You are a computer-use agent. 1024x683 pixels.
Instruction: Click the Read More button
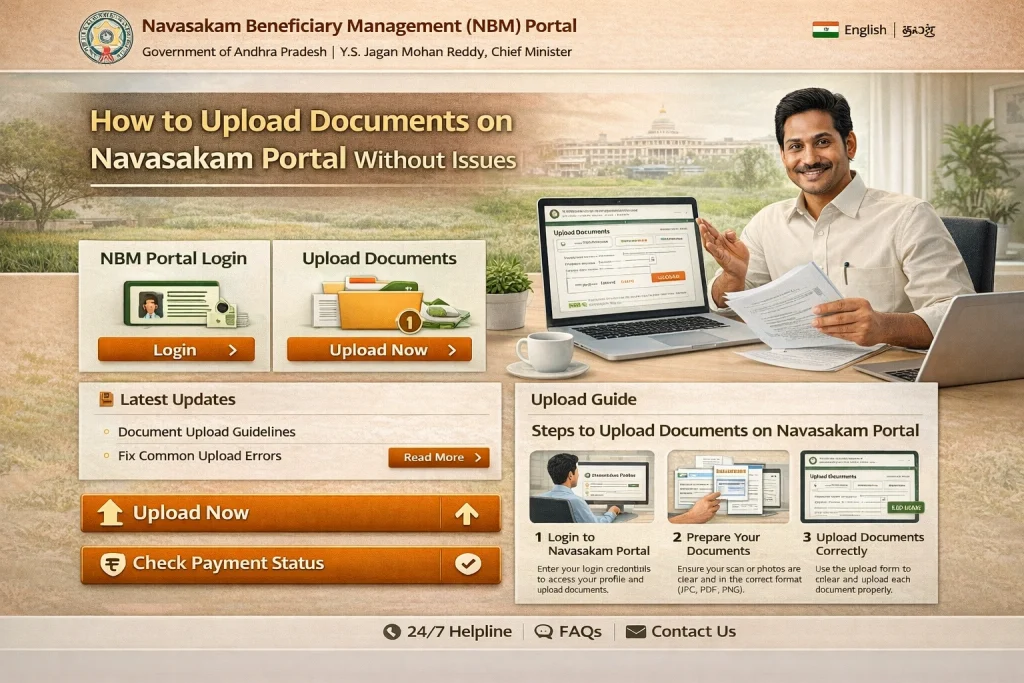(x=439, y=457)
